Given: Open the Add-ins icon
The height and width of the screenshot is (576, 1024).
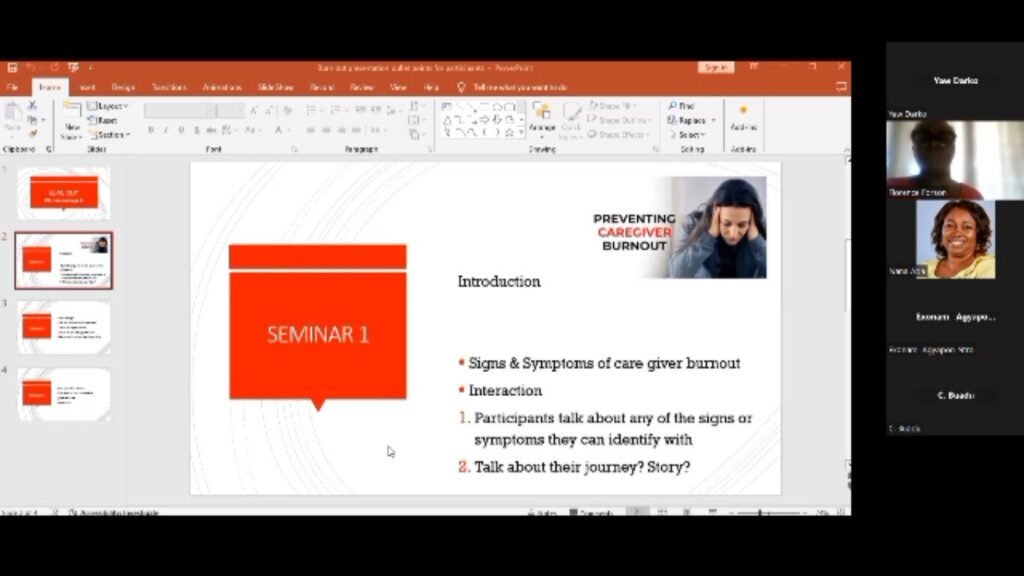Looking at the screenshot, I should pos(743,116).
